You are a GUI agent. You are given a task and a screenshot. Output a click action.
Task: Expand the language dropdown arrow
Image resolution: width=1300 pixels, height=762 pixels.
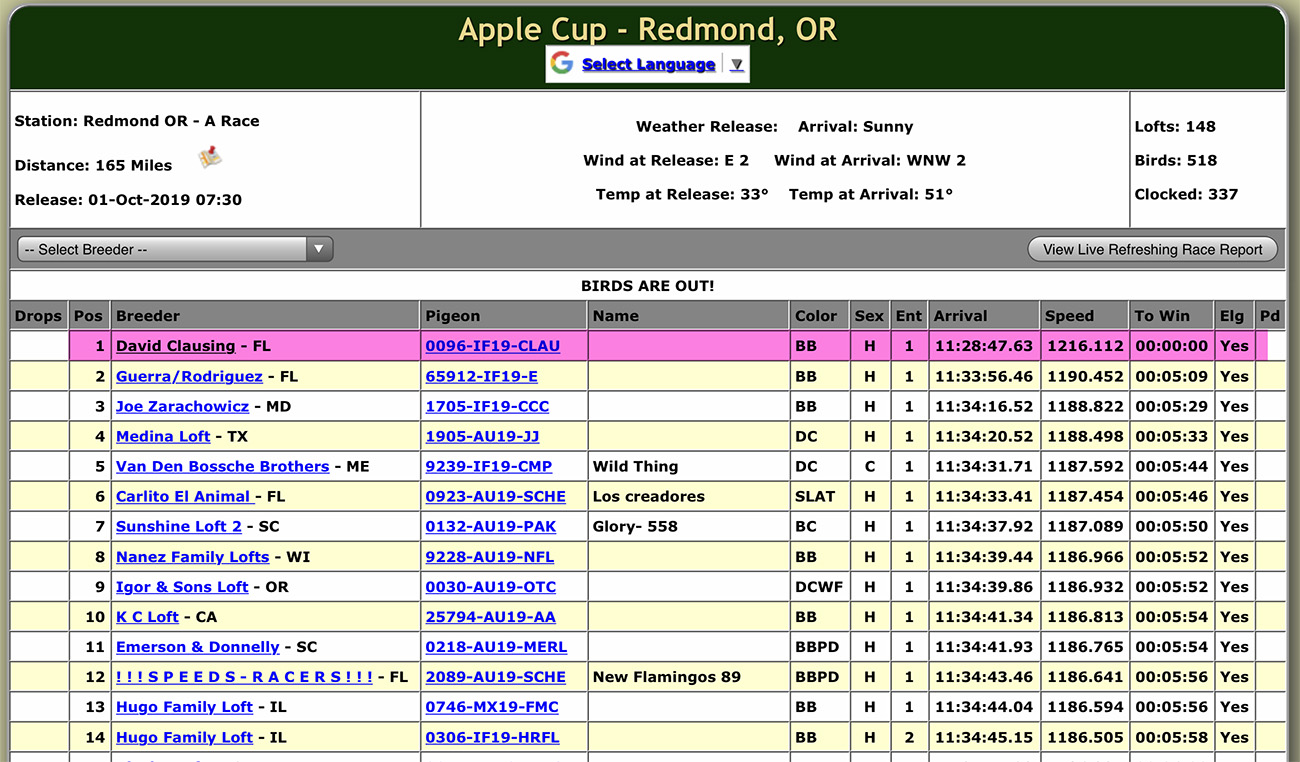(x=737, y=65)
